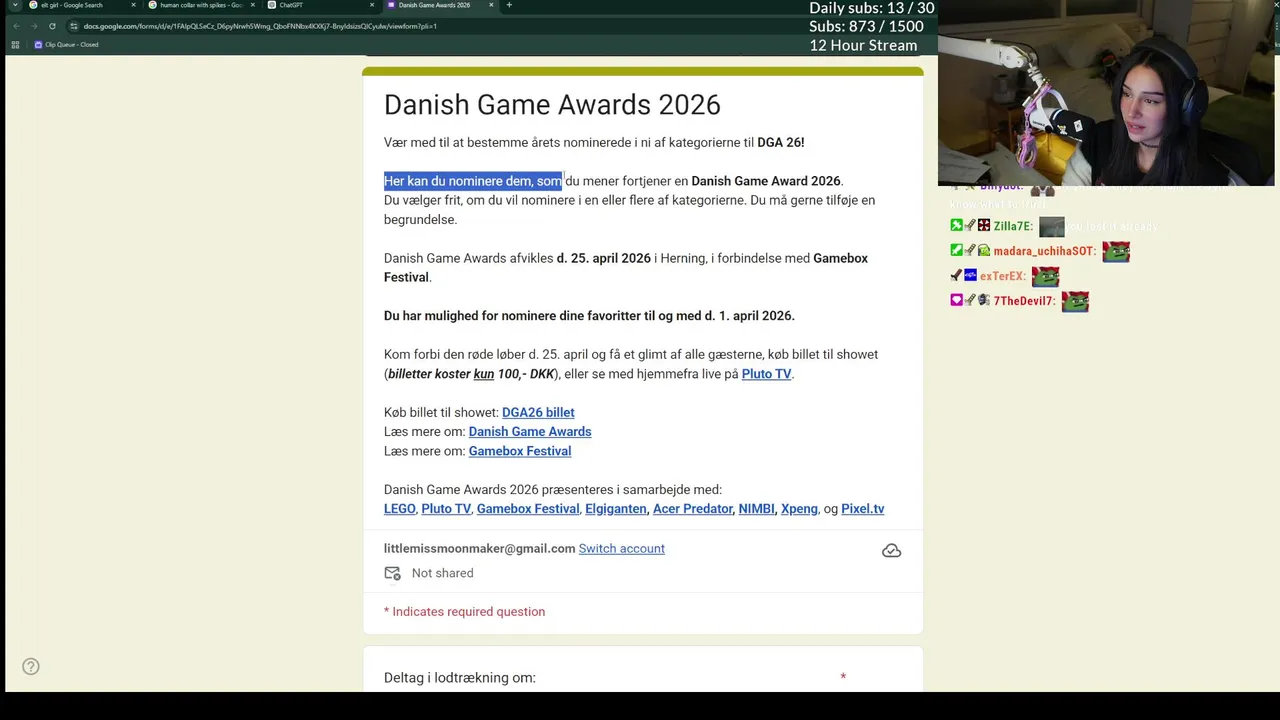
Task: Click the 'Not shared' email icon
Action: (392, 573)
